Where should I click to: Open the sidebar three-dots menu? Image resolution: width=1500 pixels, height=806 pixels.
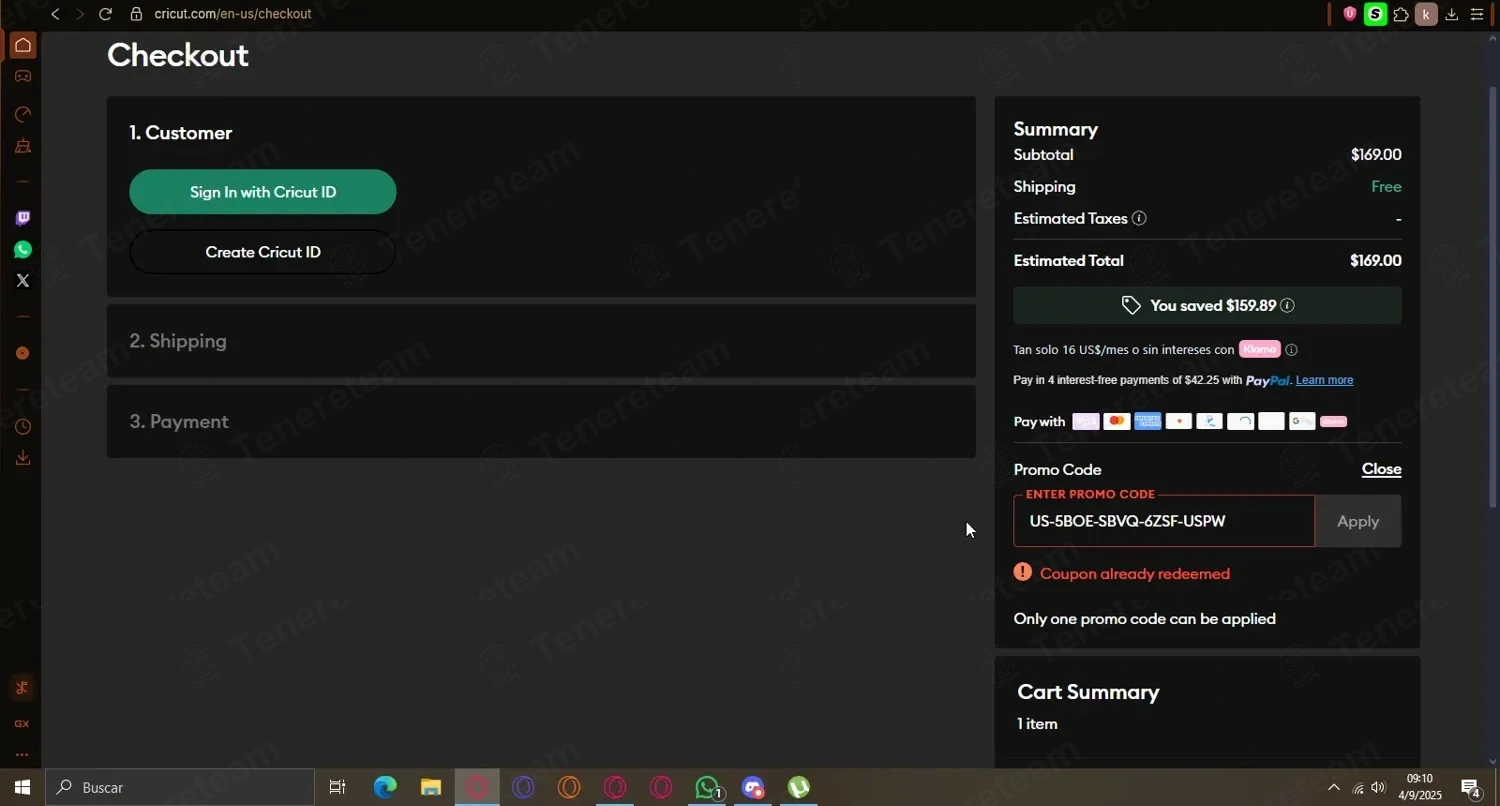22,755
